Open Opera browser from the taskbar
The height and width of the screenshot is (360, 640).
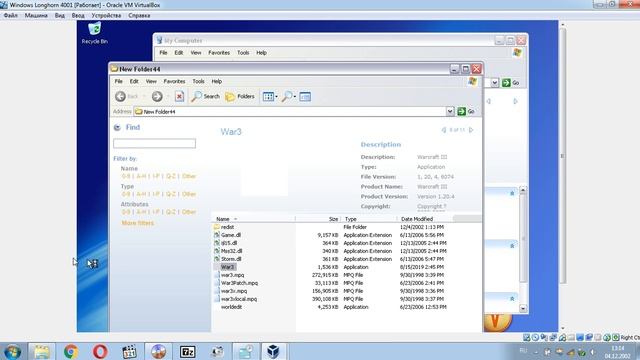pos(100,351)
